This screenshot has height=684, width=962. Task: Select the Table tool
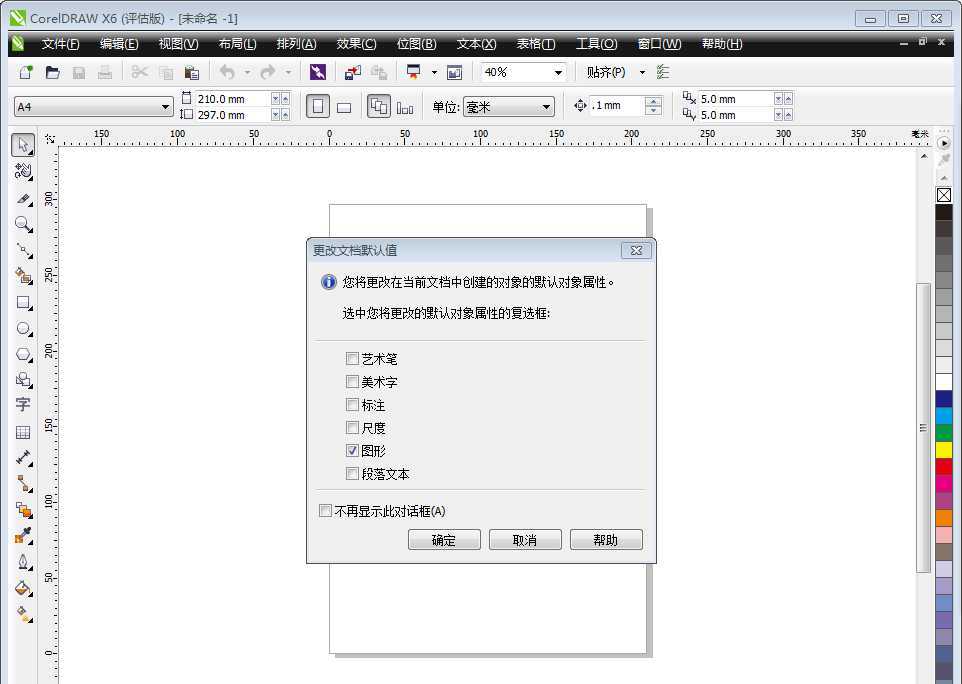22,431
